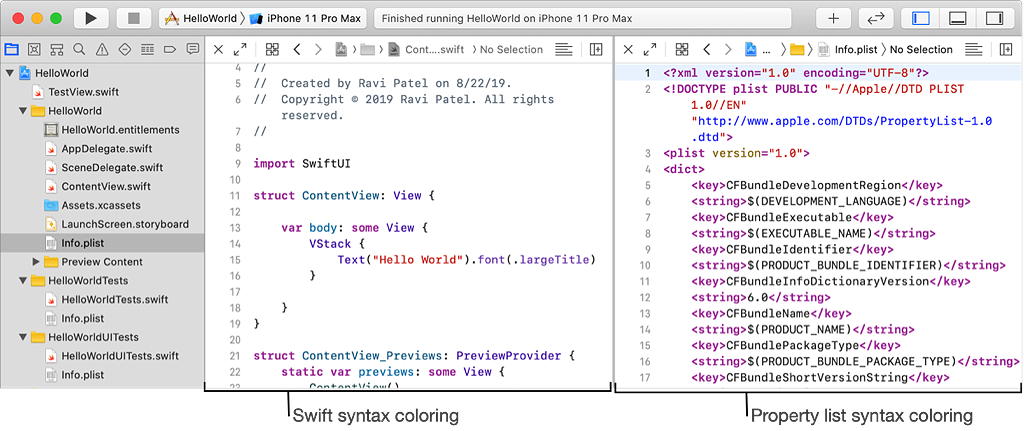The height and width of the screenshot is (431, 1024).
Task: Click line number 15 in Swift gutter
Action: click(236, 260)
